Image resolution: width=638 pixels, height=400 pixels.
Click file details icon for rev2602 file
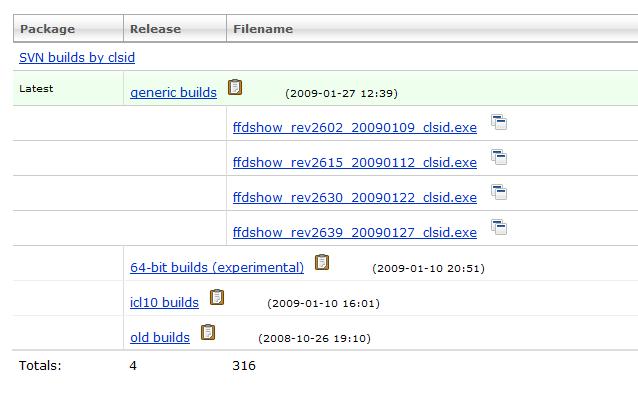tap(499, 122)
